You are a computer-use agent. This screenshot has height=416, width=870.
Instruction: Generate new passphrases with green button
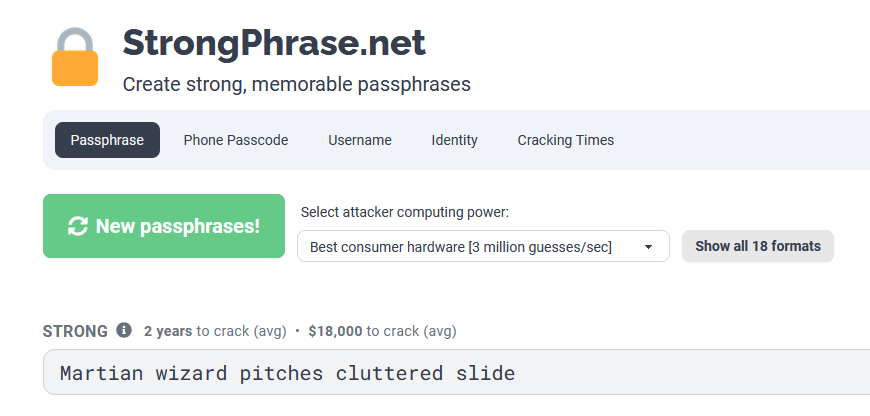point(164,226)
